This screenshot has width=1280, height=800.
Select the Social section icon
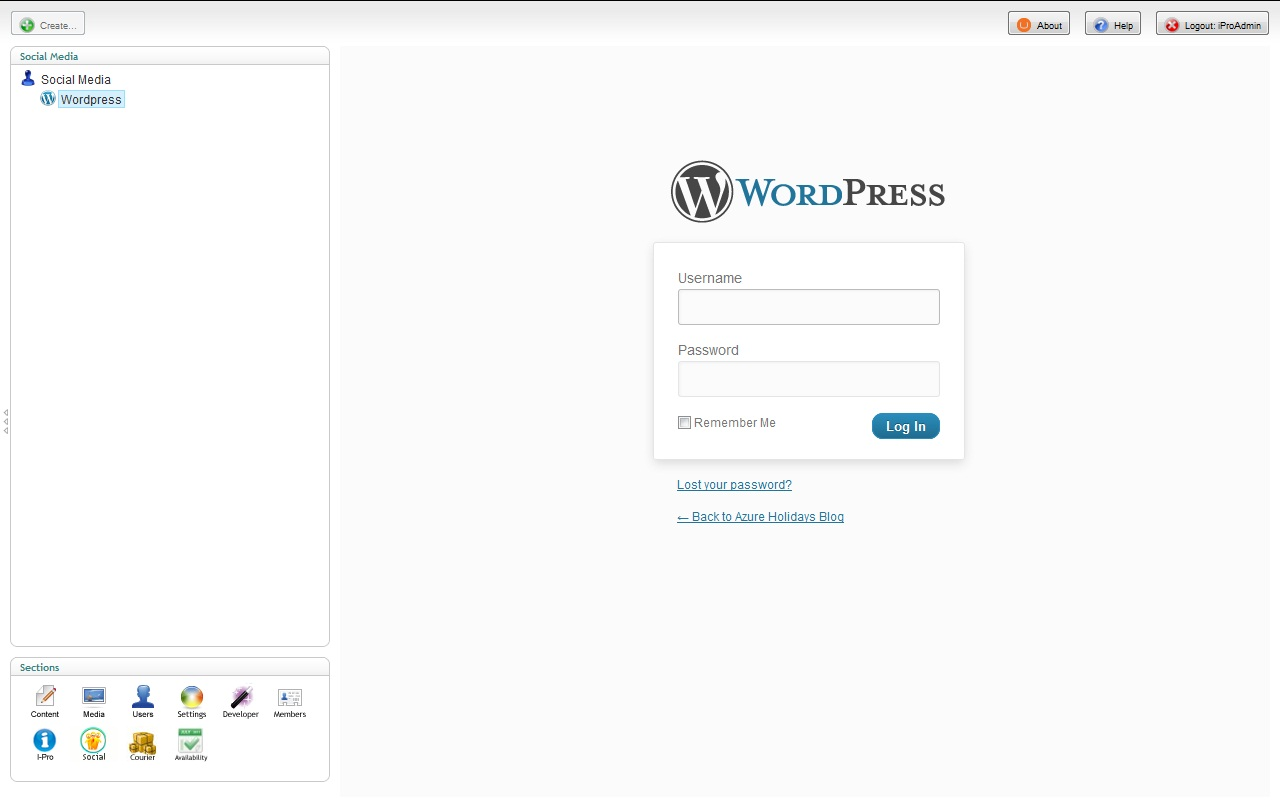tap(94, 745)
